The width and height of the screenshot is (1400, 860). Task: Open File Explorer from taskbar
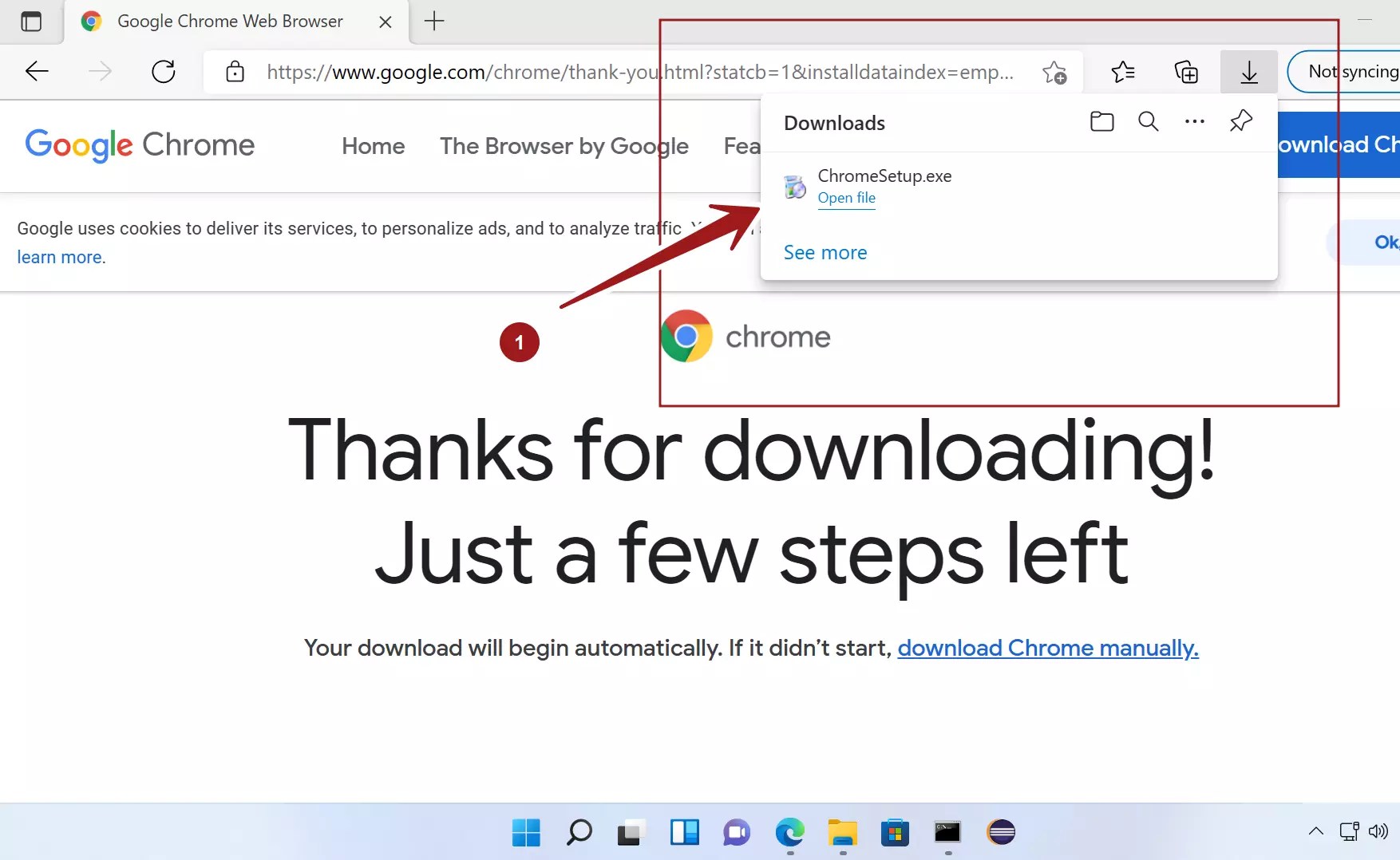(842, 832)
